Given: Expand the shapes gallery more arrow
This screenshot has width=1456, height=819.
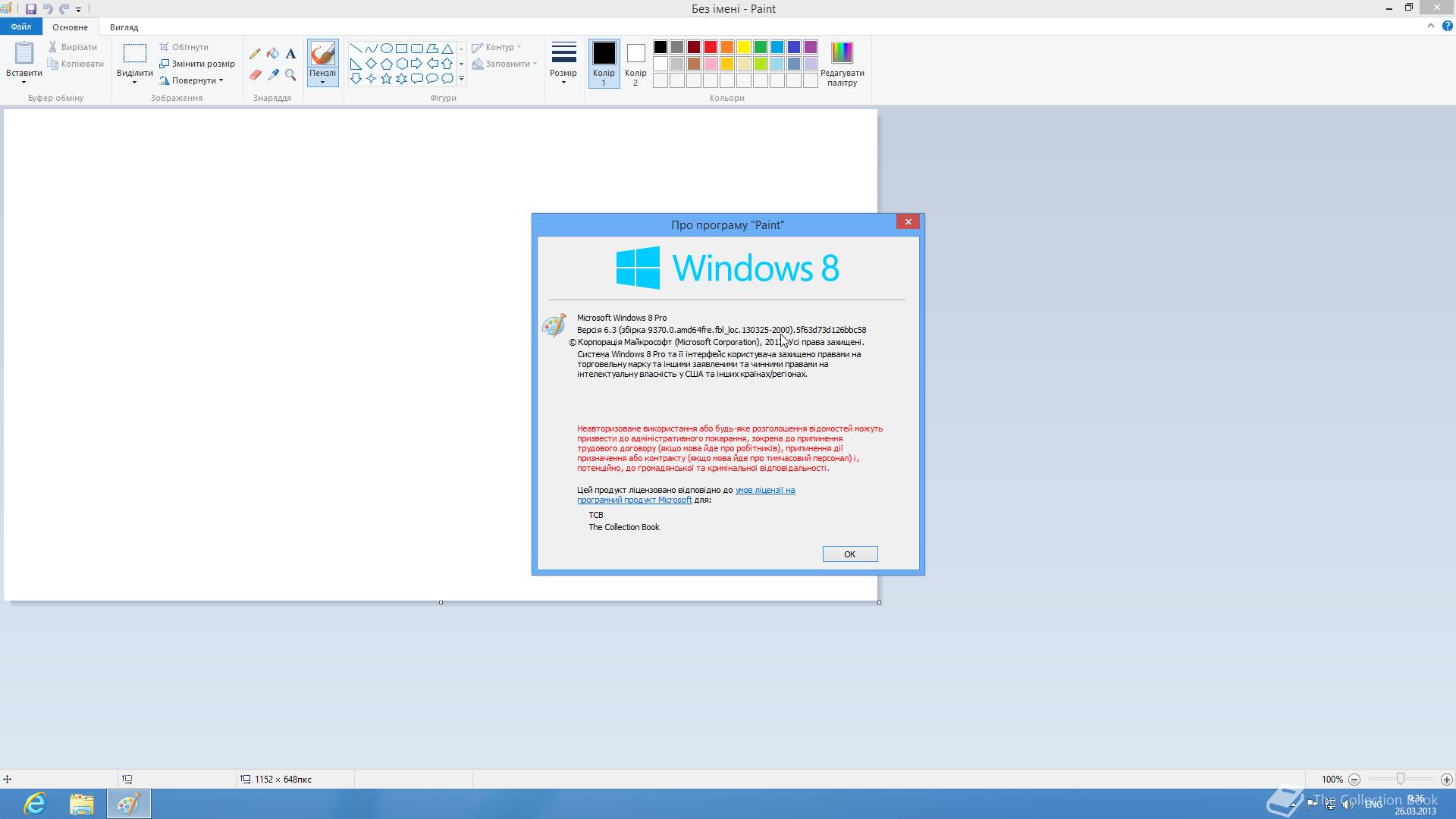Looking at the screenshot, I should 461,79.
